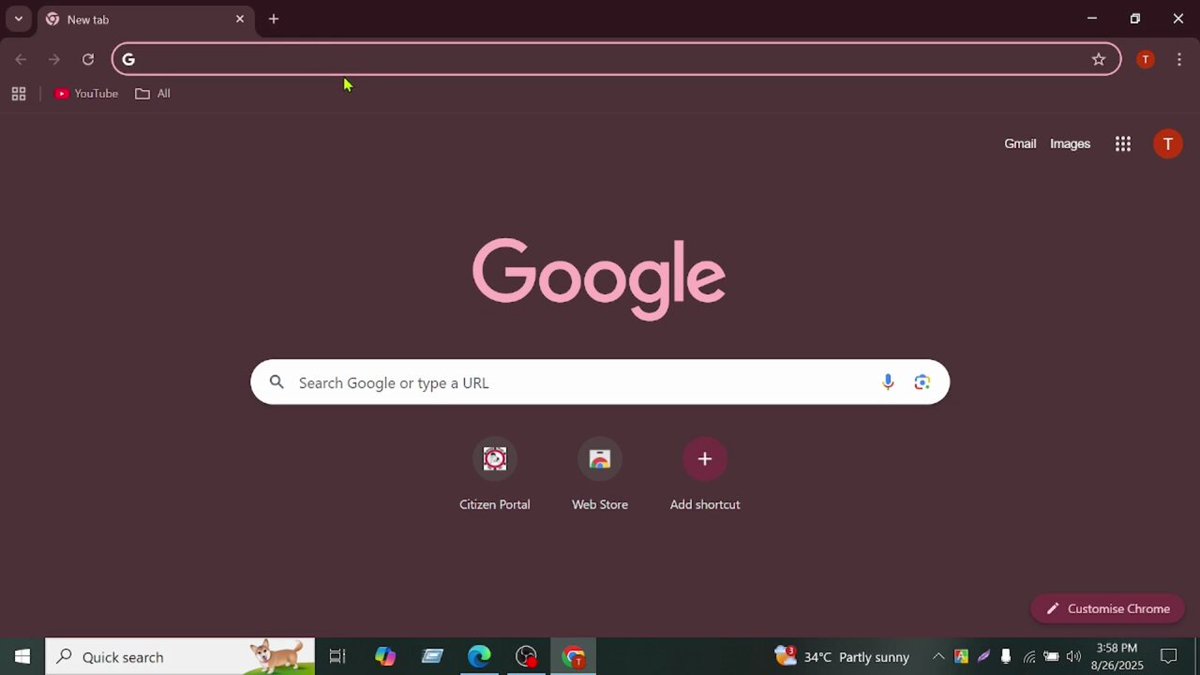Launch Copilot from taskbar
The height and width of the screenshot is (675, 1200).
coord(385,657)
